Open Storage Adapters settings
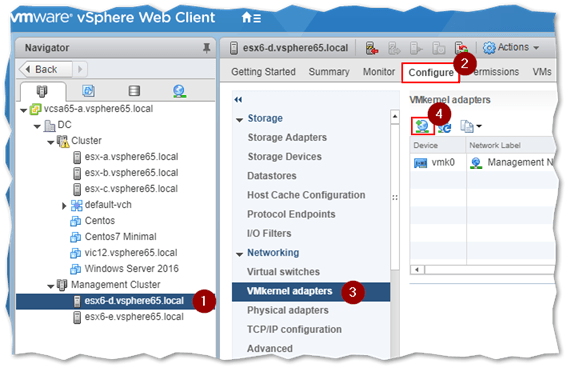Image resolution: width=567 pixels, height=368 pixels. pos(287,137)
